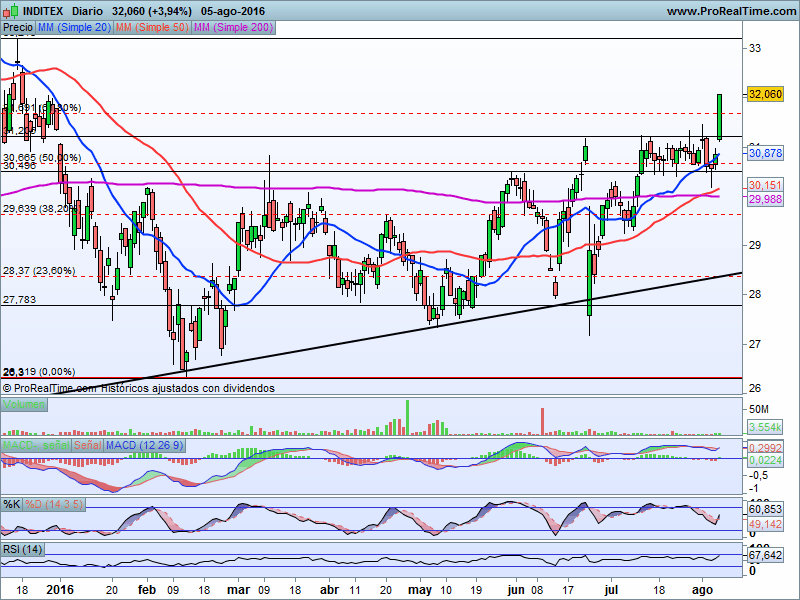Screen dimensions: 800x600
Task: Click the tall red volume bar in June
Action: point(542,421)
